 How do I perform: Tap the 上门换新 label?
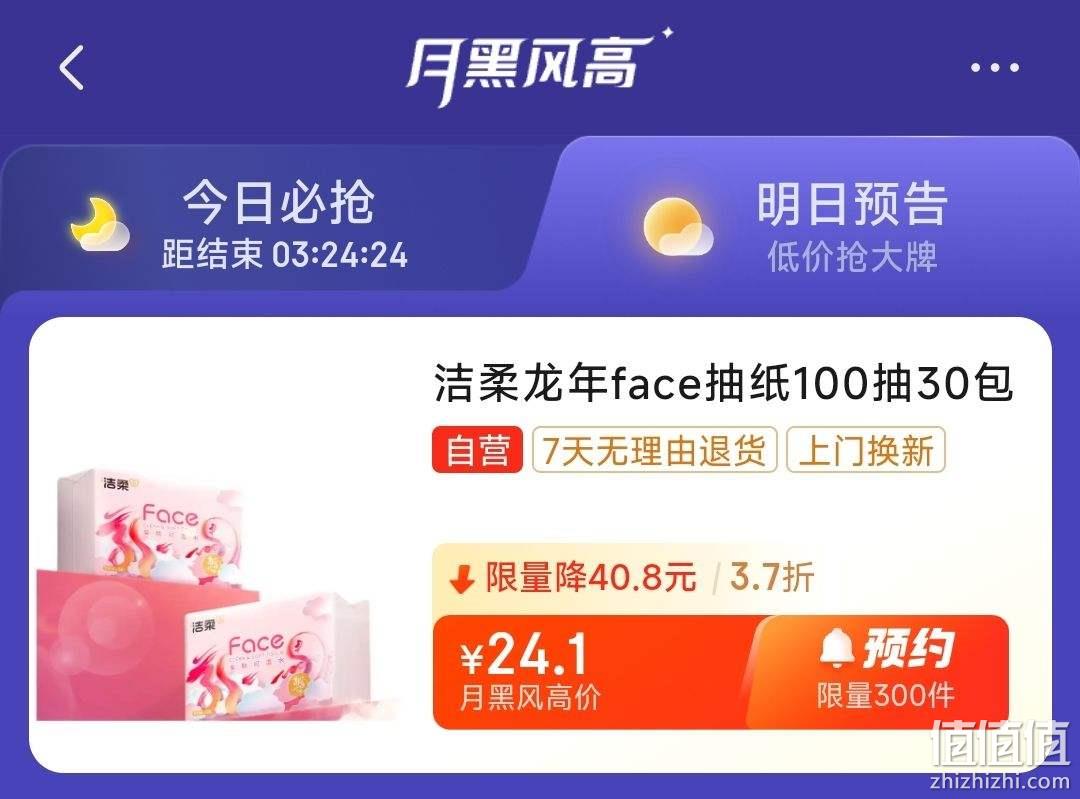pyautogui.click(x=866, y=450)
